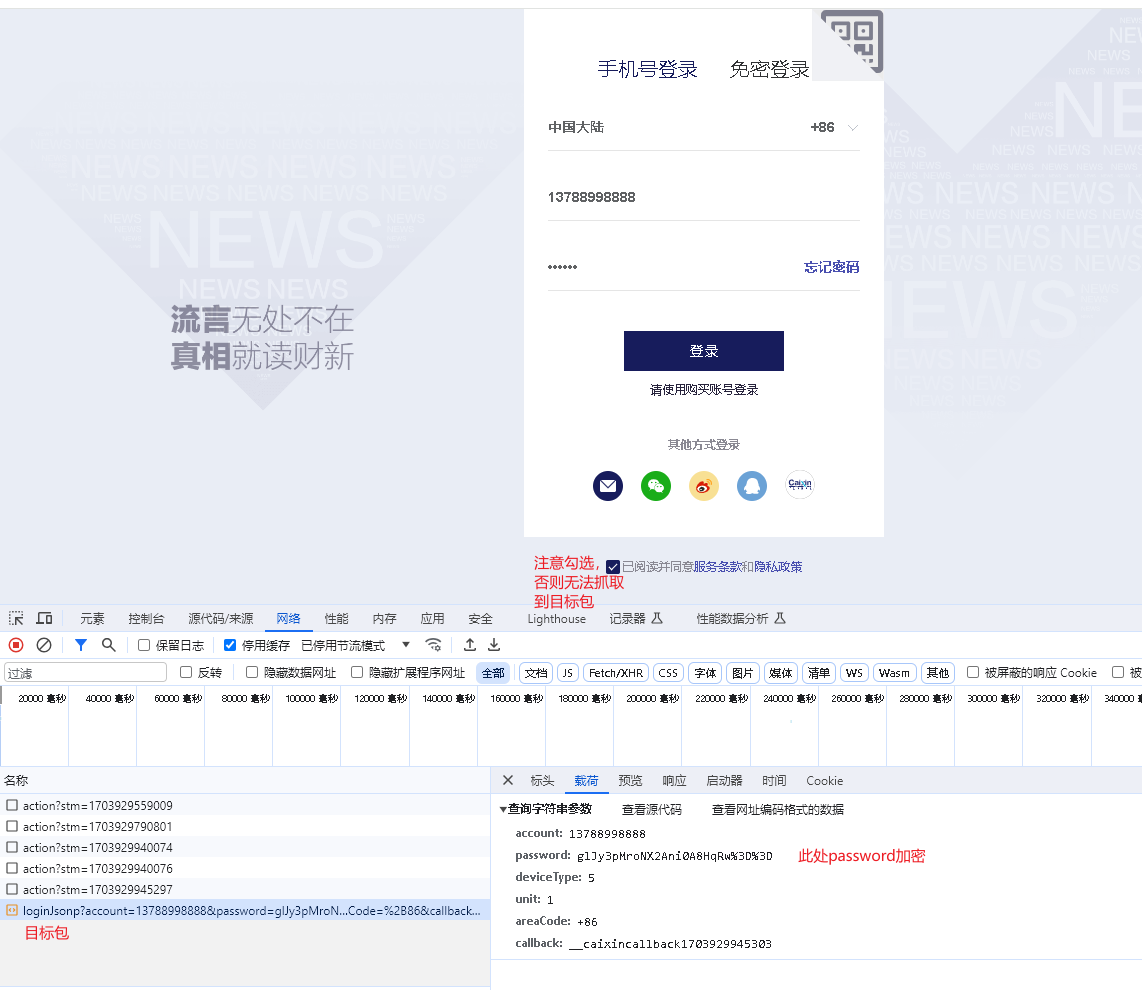The image size is (1142, 990).
Task: Log in via email icon
Action: tap(607, 485)
